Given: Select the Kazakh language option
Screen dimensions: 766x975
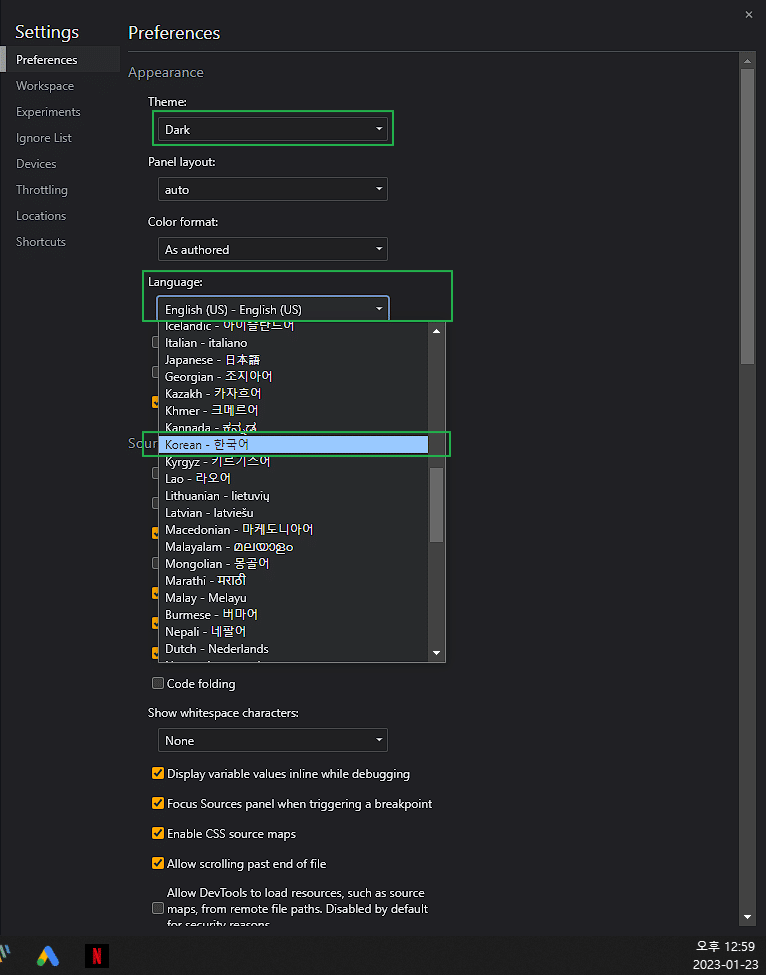Looking at the screenshot, I should point(293,394).
